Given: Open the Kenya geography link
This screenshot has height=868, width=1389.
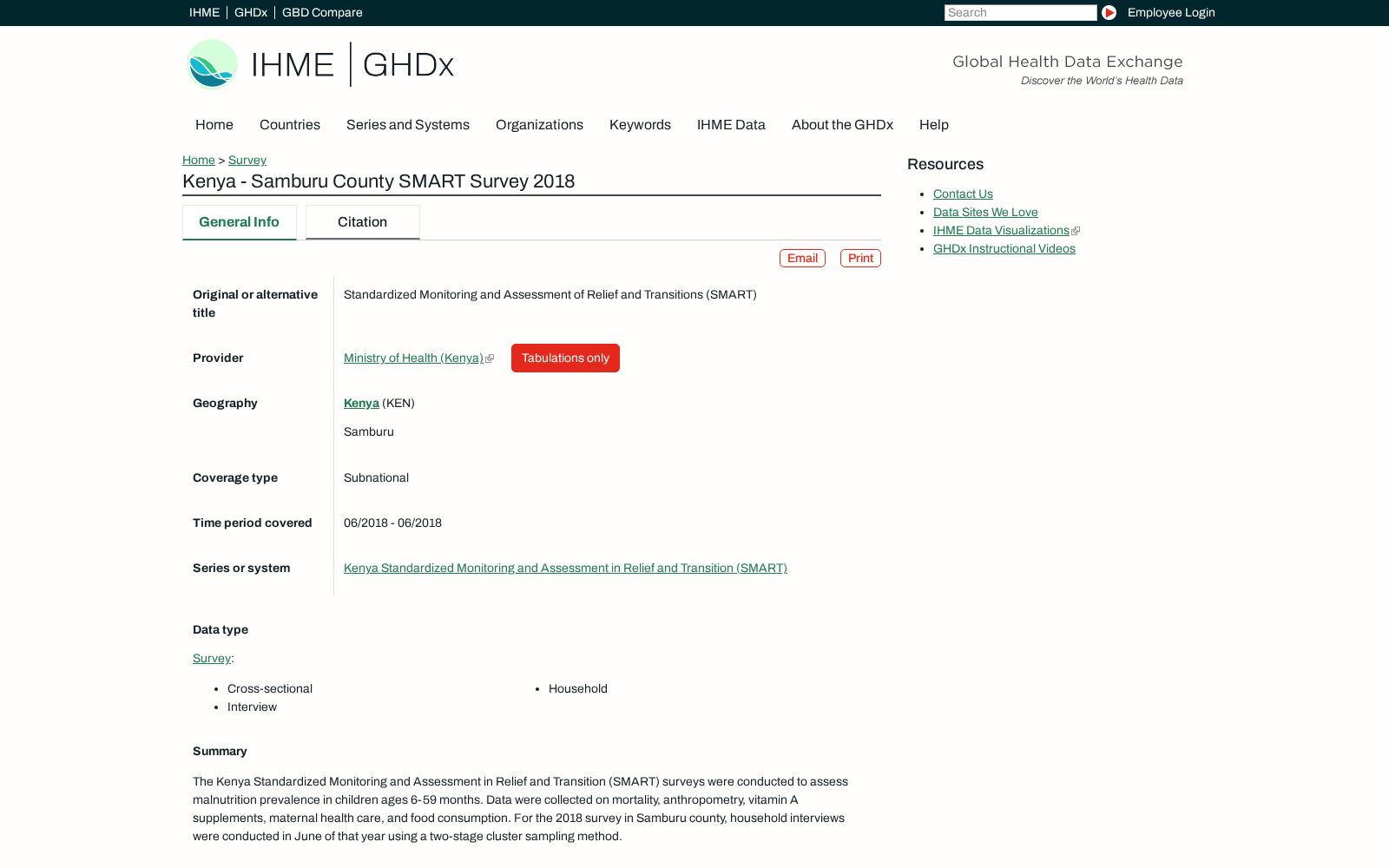Looking at the screenshot, I should pyautogui.click(x=361, y=403).
